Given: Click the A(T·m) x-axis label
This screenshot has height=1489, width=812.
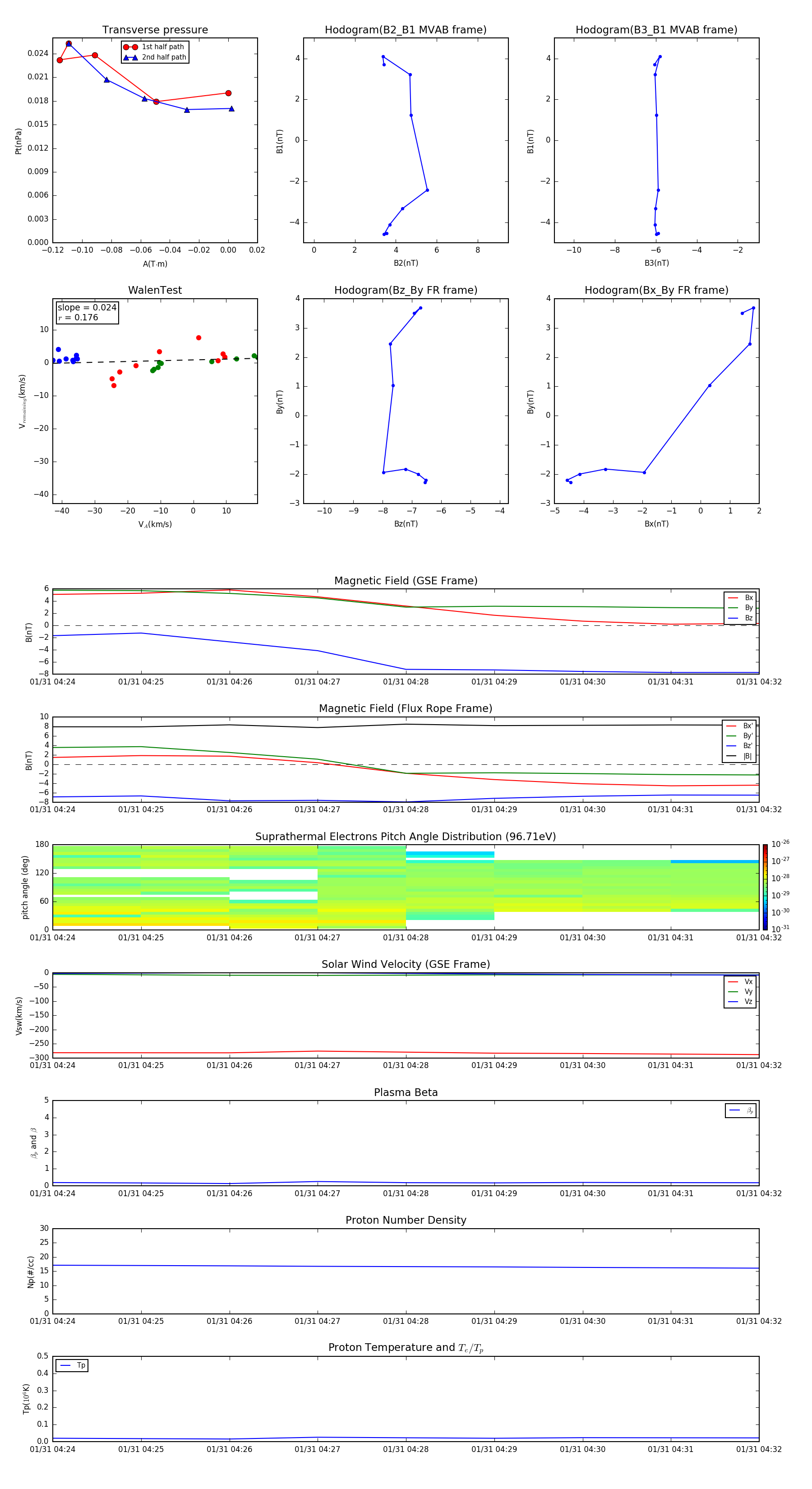Looking at the screenshot, I should [x=155, y=264].
